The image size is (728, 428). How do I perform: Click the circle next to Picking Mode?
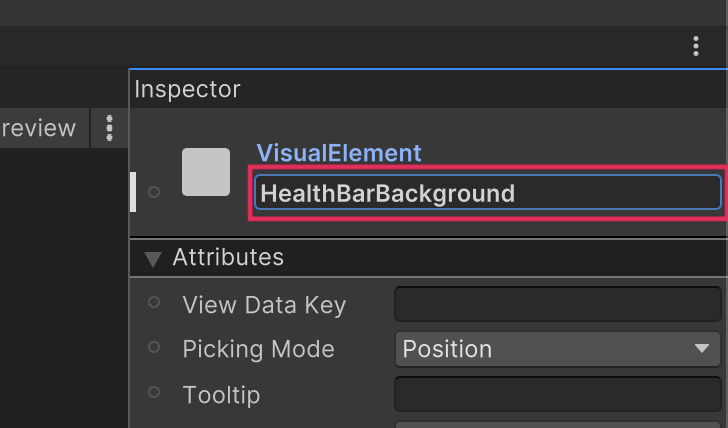[x=154, y=347]
